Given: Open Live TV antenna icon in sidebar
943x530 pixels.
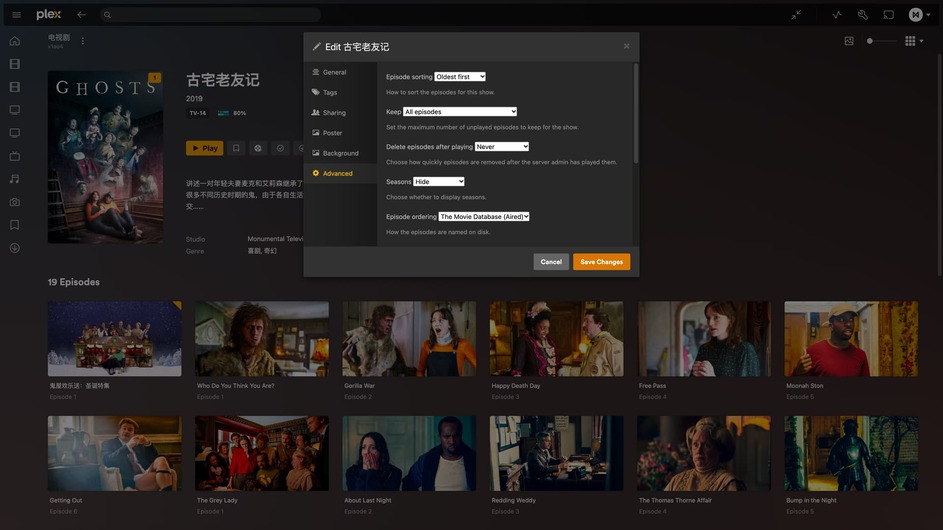Looking at the screenshot, I should tap(15, 156).
